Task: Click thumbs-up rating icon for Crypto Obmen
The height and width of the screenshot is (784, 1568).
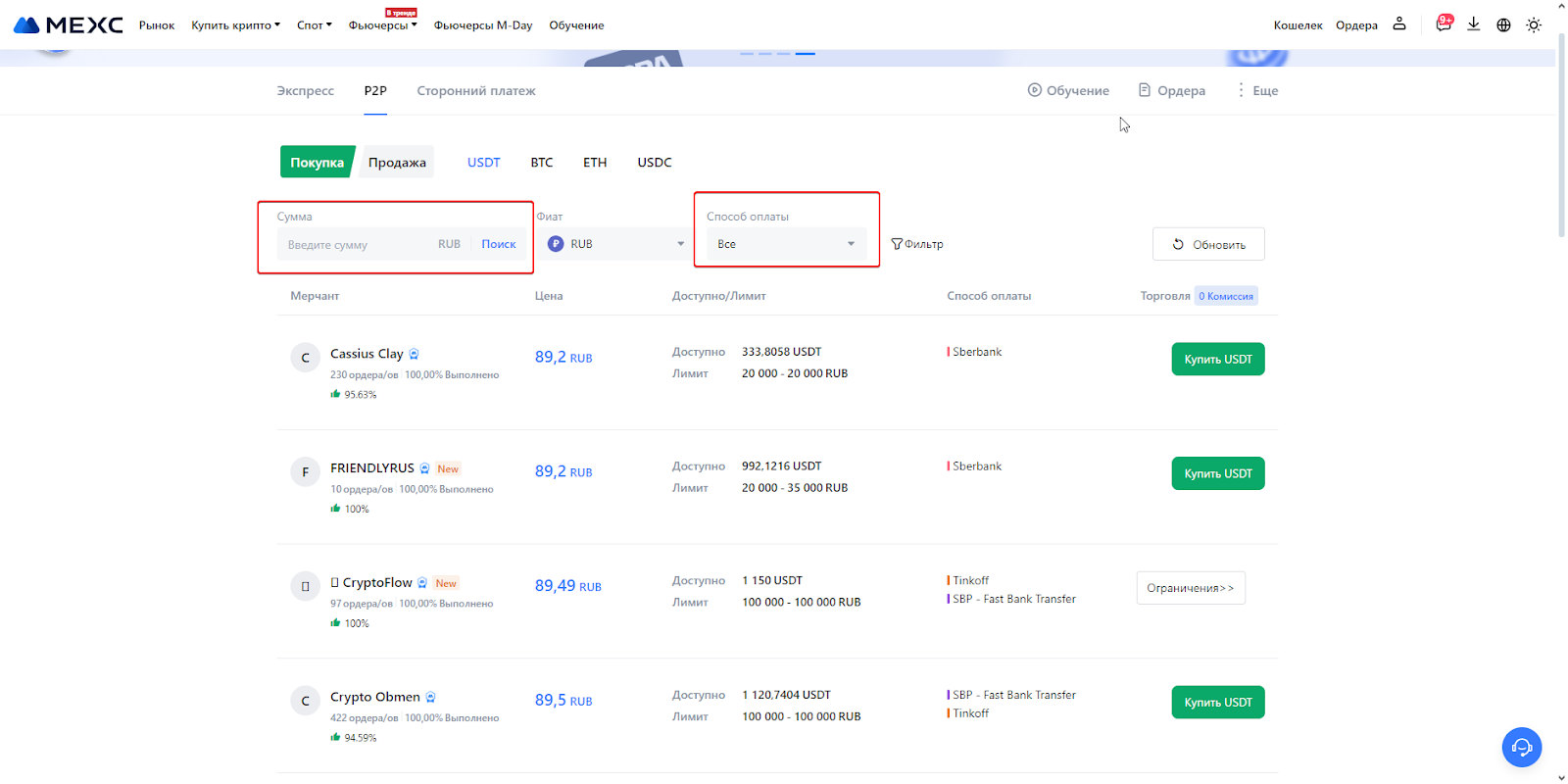Action: tap(335, 737)
